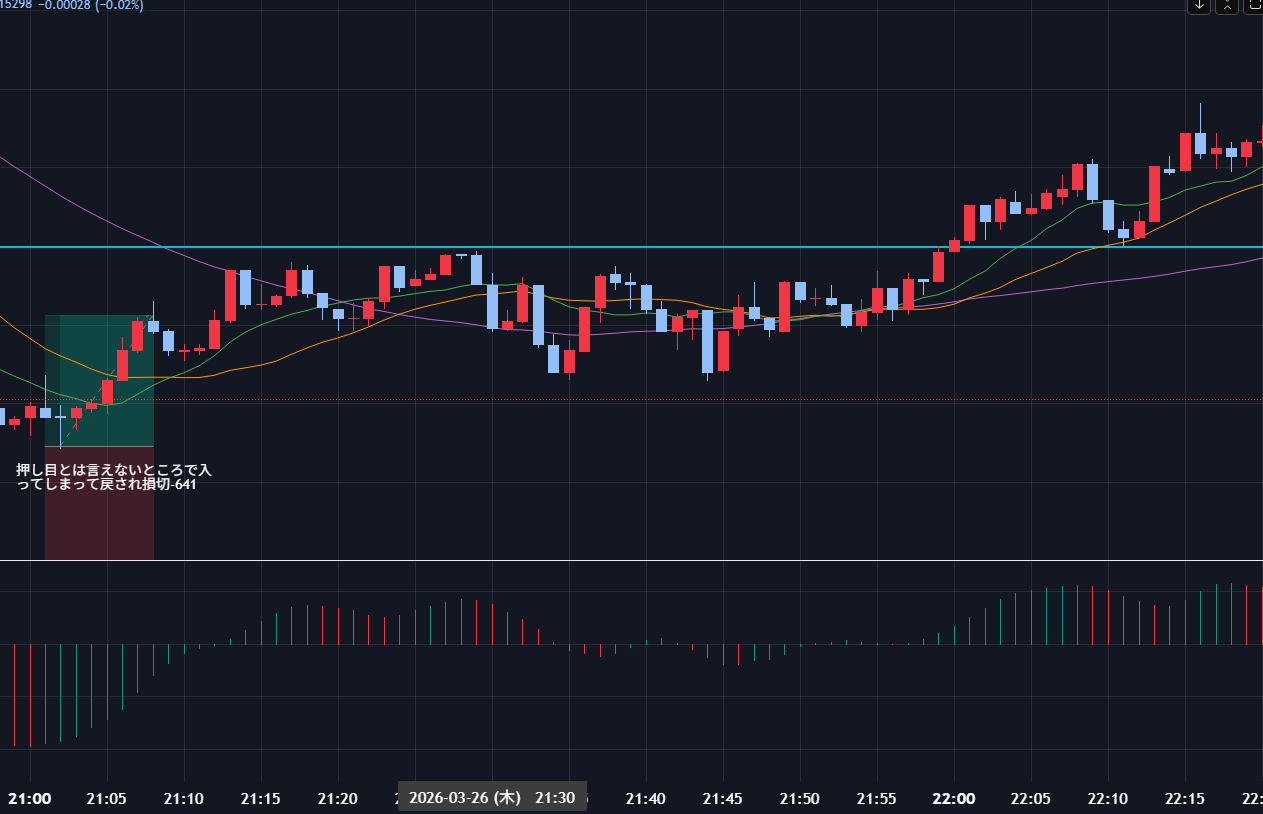Viewport: 1263px width, 814px height.
Task: Select the red stop-loss zone of the position tool
Action: click(99, 520)
